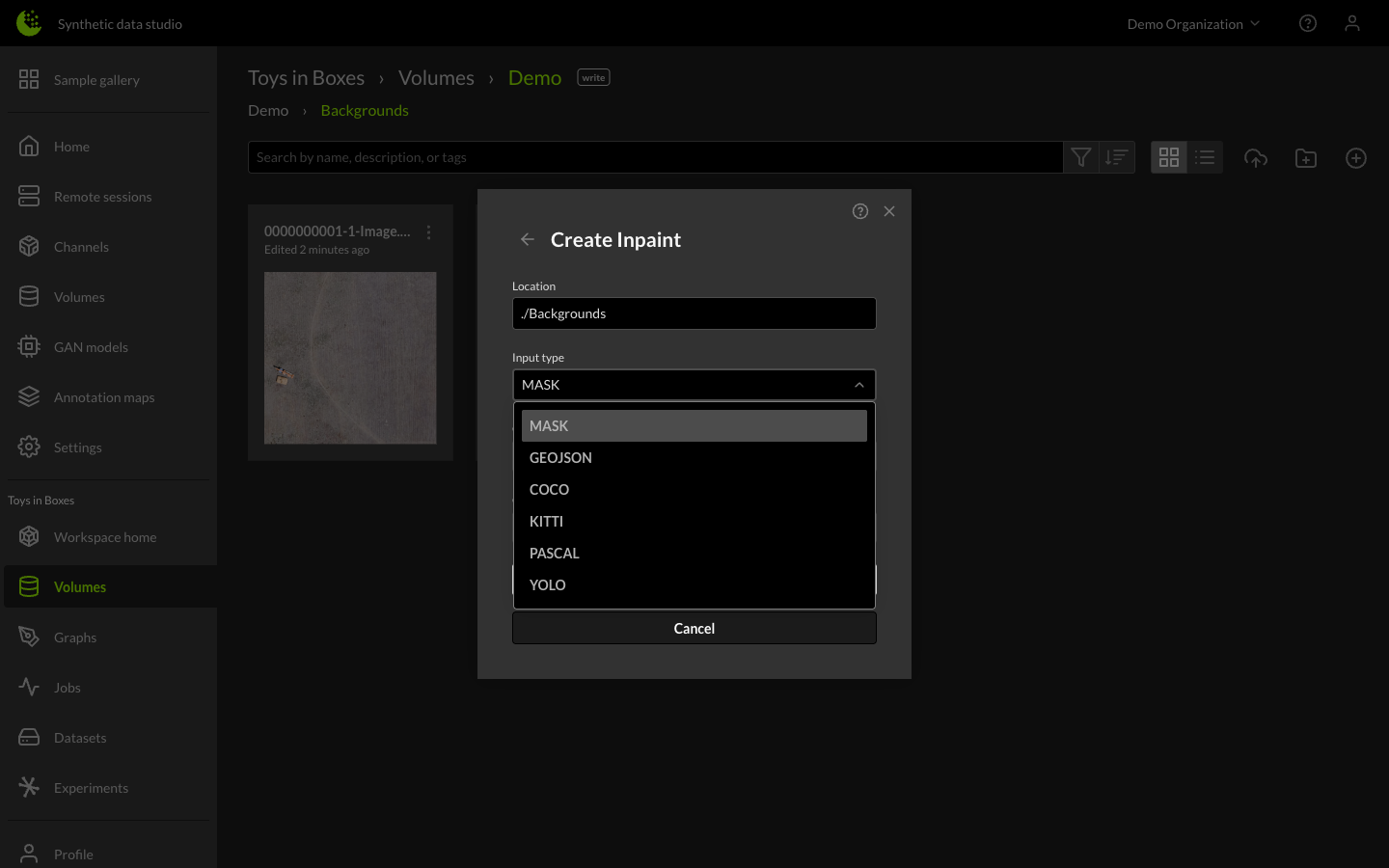Open the GAN models section

click(91, 346)
